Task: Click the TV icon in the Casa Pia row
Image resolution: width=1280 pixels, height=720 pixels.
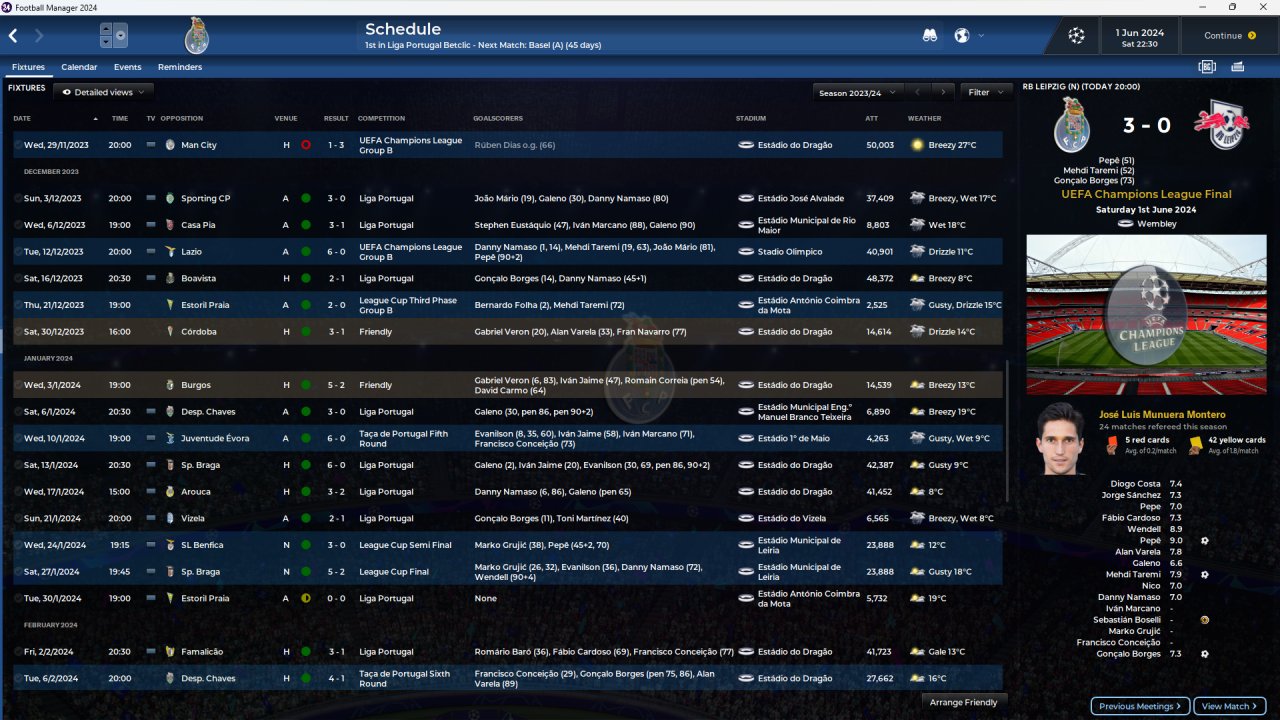Action: point(151,225)
